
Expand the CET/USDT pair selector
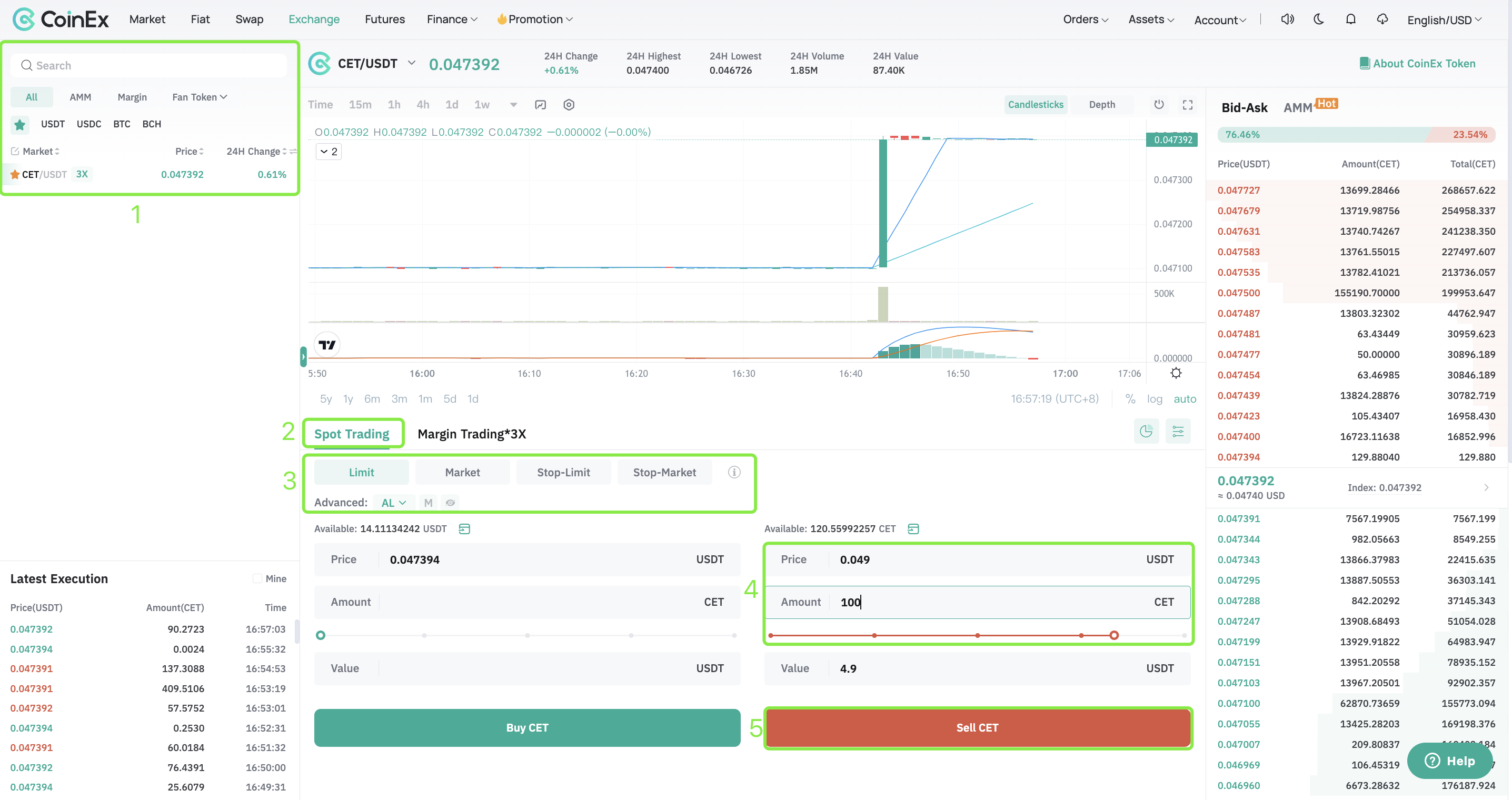click(x=412, y=63)
